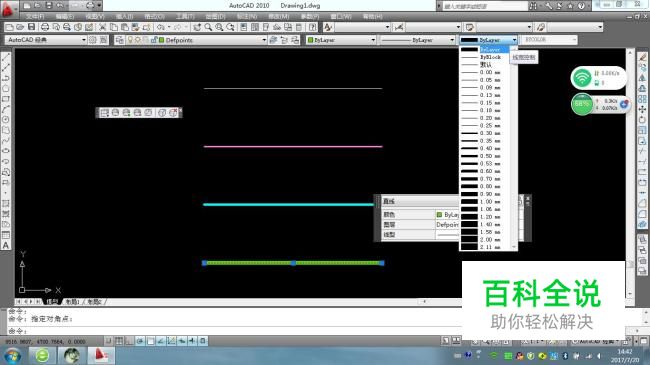Click Plot in the quick access toolbar

pos(90,5)
